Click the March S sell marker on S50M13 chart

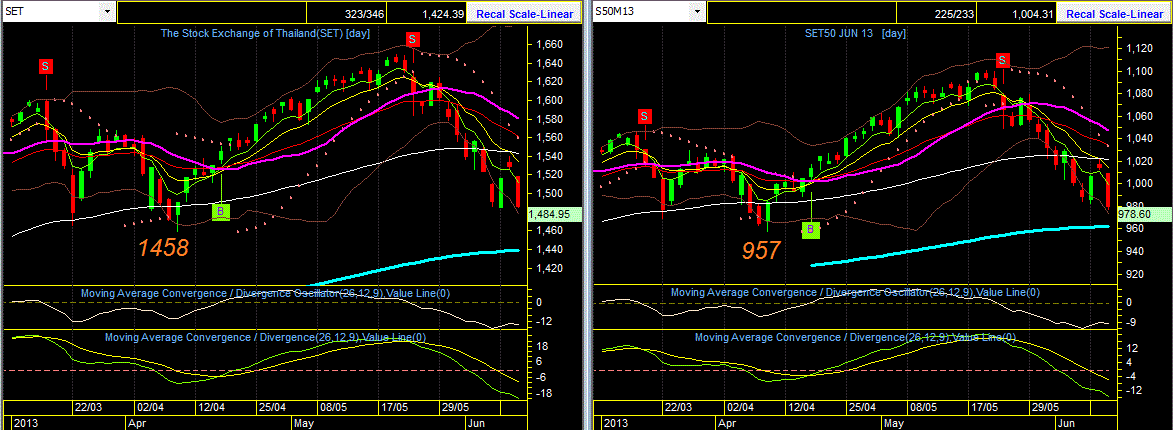point(644,116)
